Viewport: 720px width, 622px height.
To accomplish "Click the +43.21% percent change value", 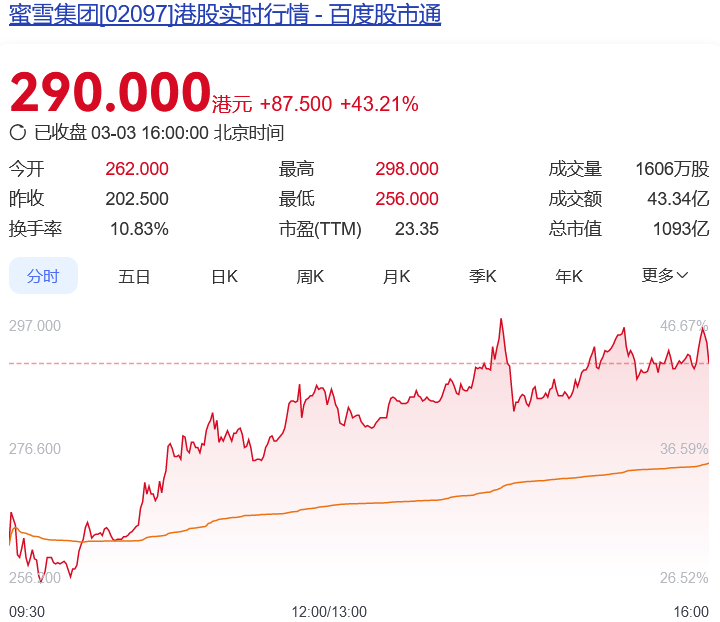I will pos(379,104).
